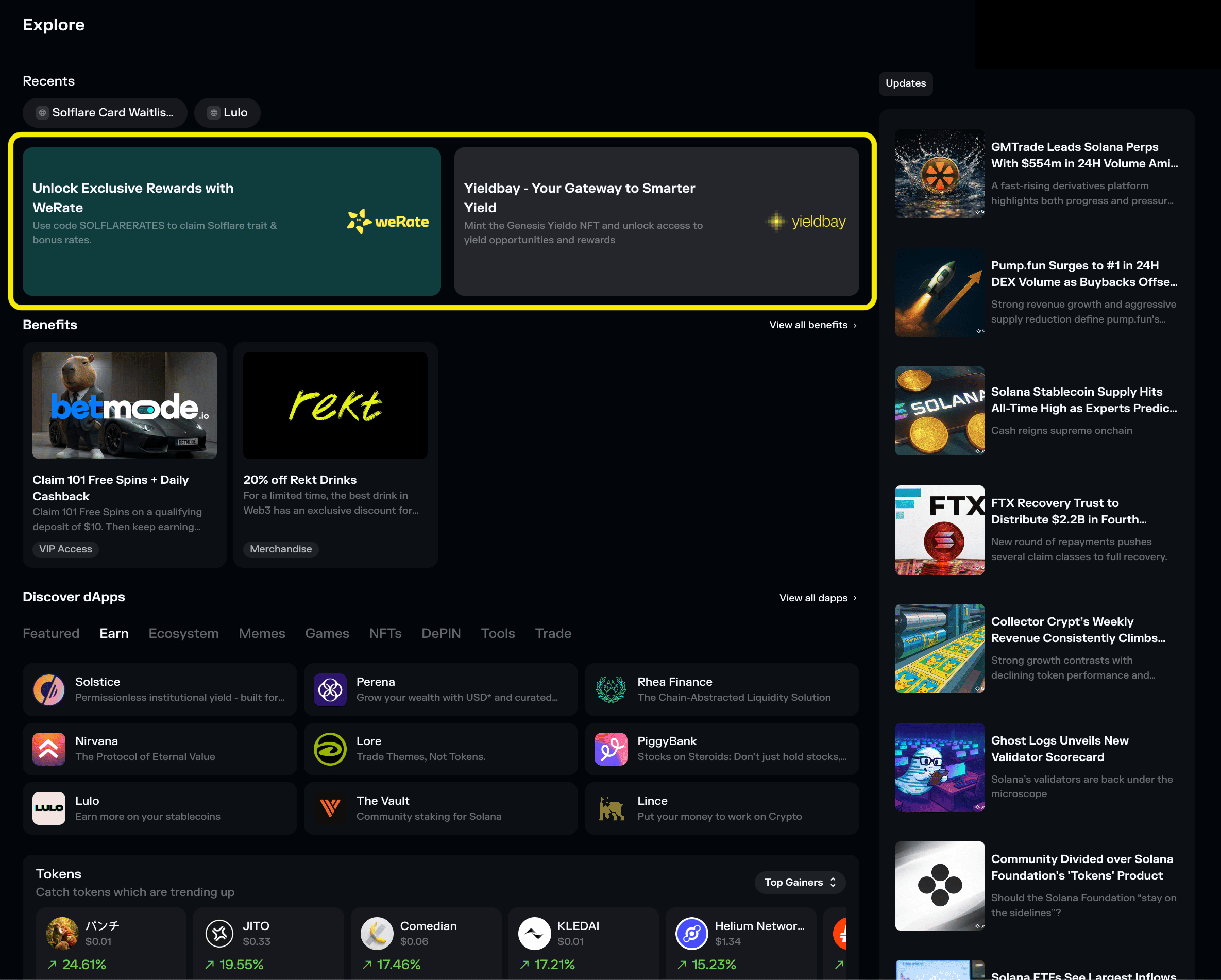
Task: Open the FTX Recovery Trust thumbnail
Action: [x=940, y=530]
